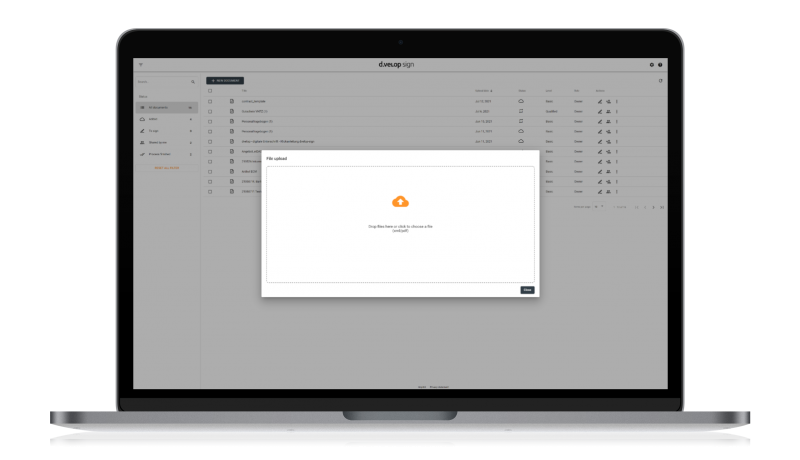This screenshot has width=800, height=460.
Task: Tick the select-all checkbox in table header
Action: (x=210, y=91)
